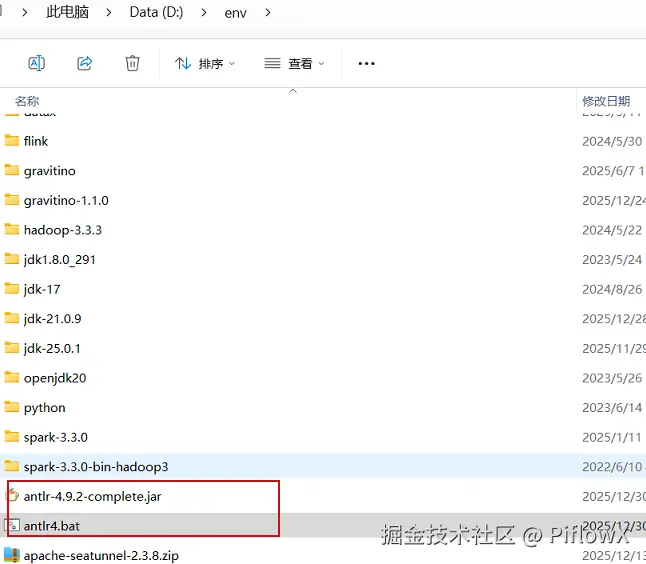This screenshot has height=564, width=646.
Task: Select the jdk-17 folder icon
Action: pos(12,288)
